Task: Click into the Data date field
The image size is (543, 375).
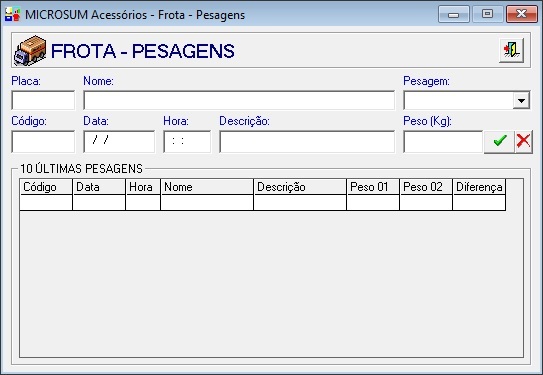Action: (x=119, y=141)
